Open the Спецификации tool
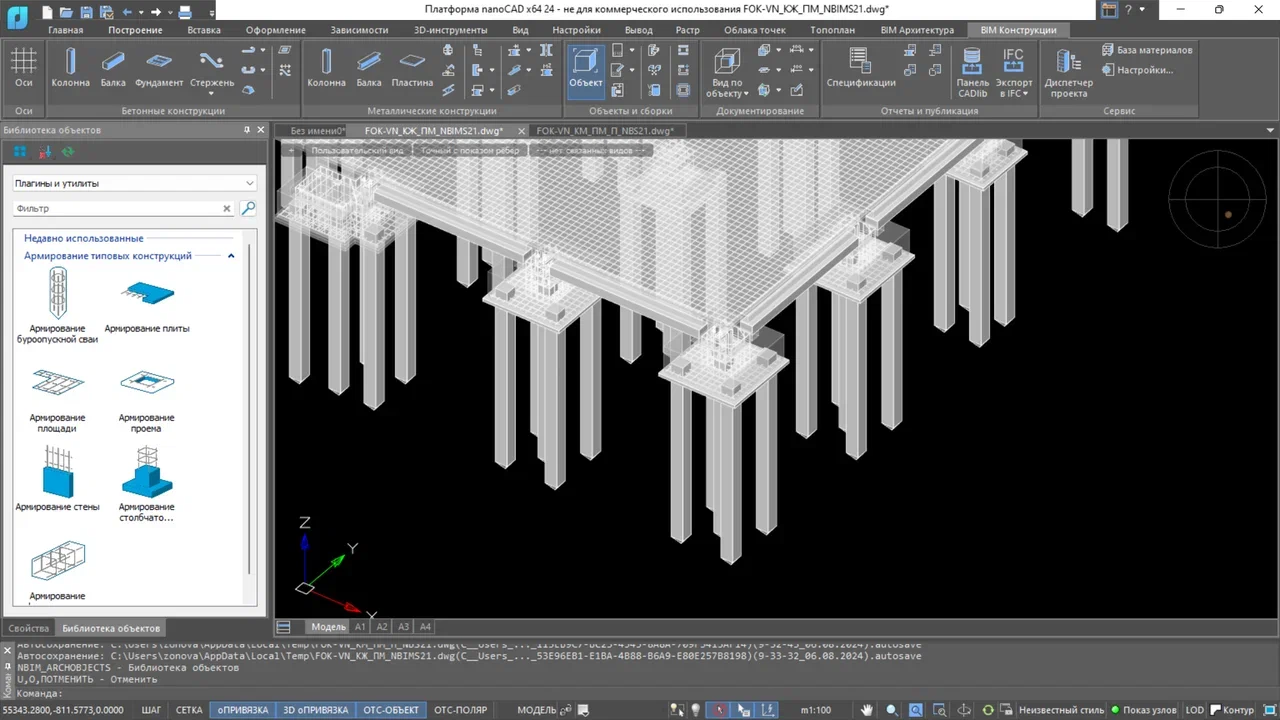Screen dimensions: 1280x720 click(860, 68)
